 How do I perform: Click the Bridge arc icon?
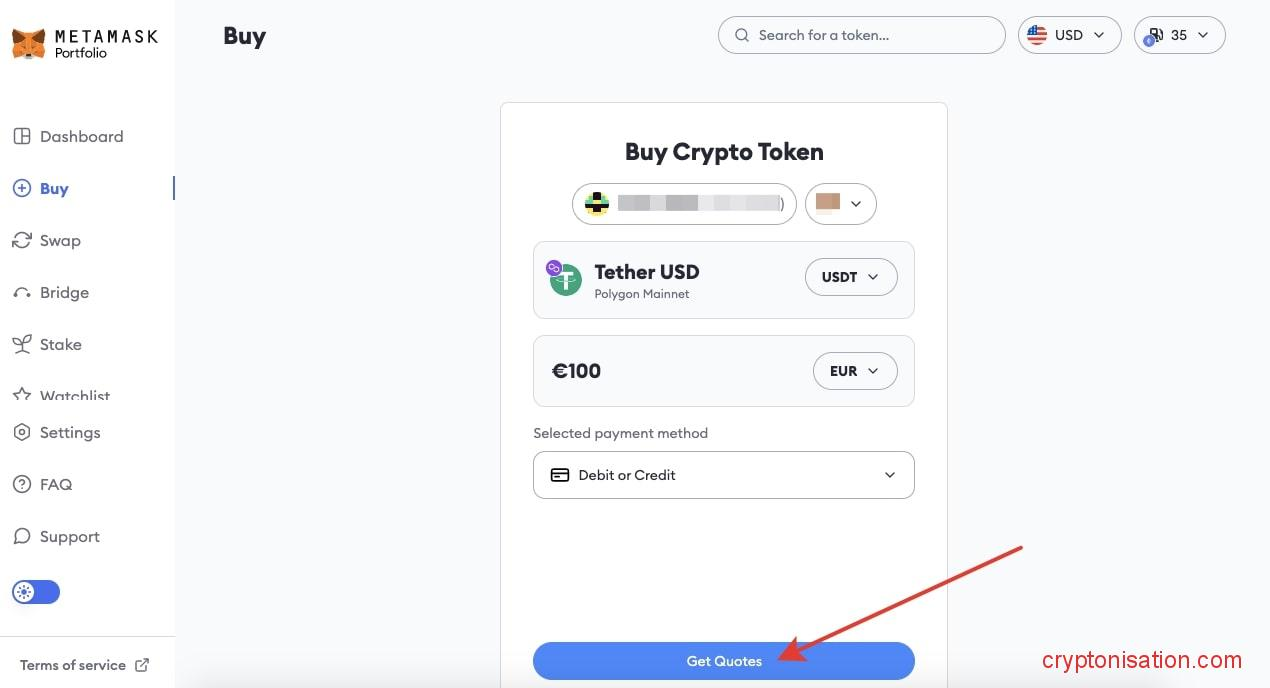21,293
